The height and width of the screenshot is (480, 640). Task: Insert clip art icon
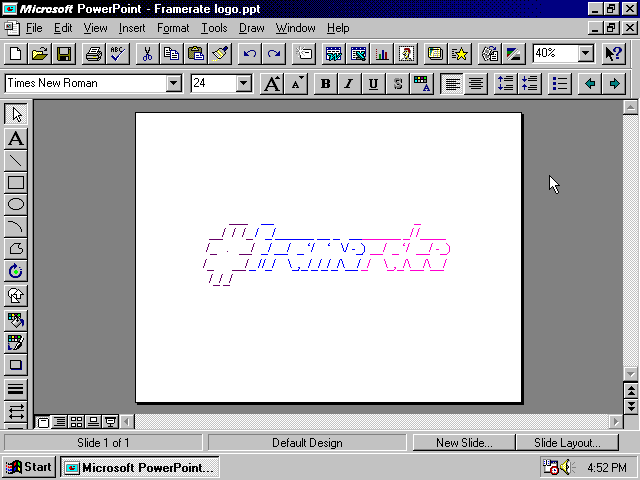(406, 53)
